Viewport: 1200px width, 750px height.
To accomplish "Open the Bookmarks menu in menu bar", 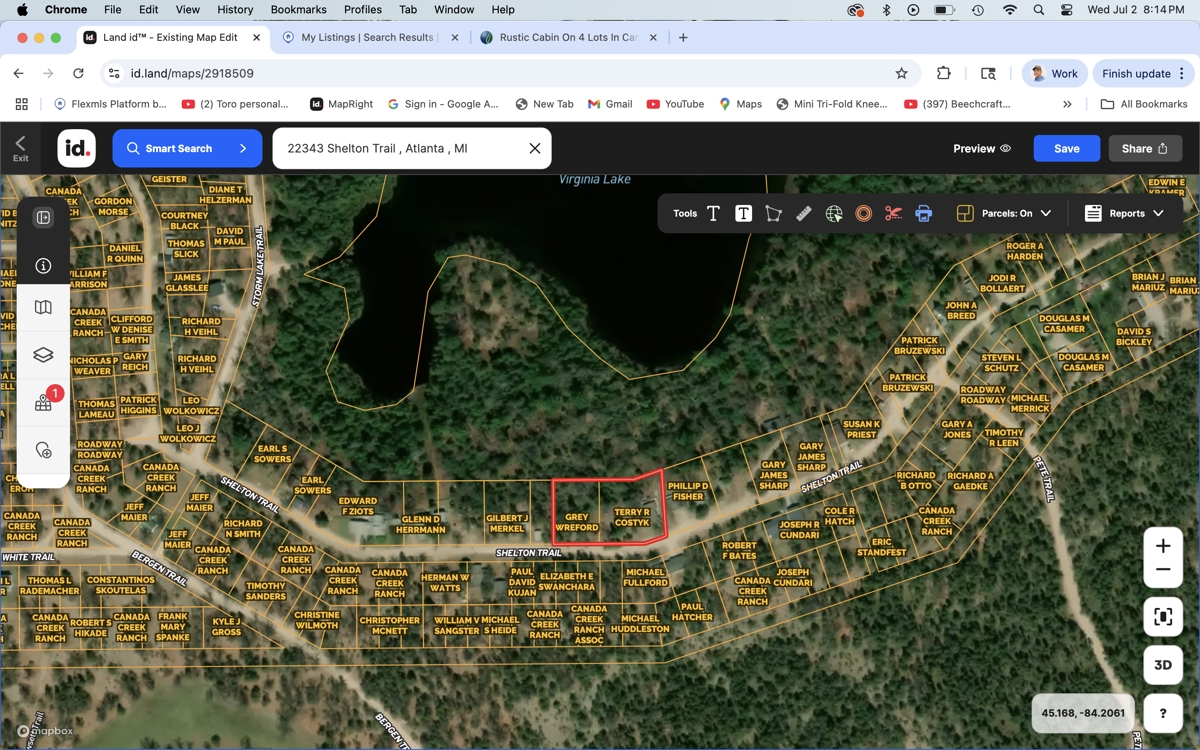I will point(298,10).
